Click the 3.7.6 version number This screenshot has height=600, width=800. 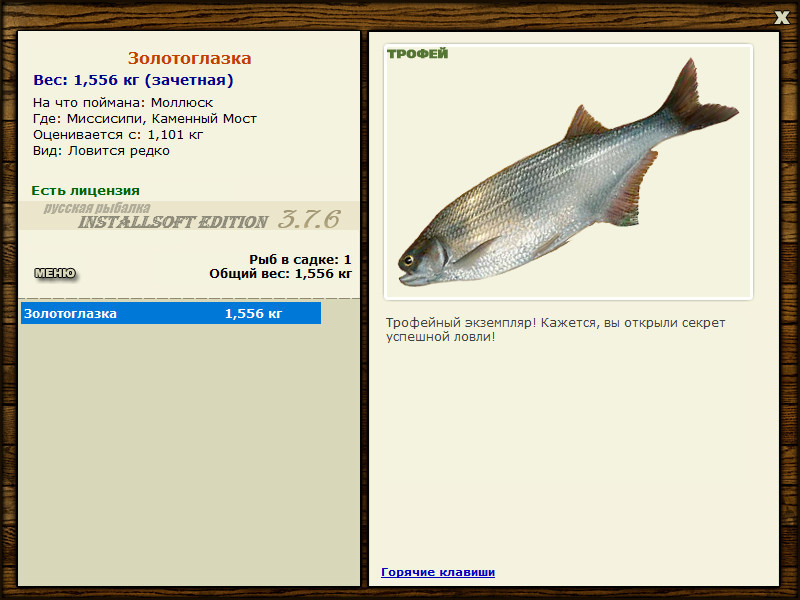coord(309,219)
